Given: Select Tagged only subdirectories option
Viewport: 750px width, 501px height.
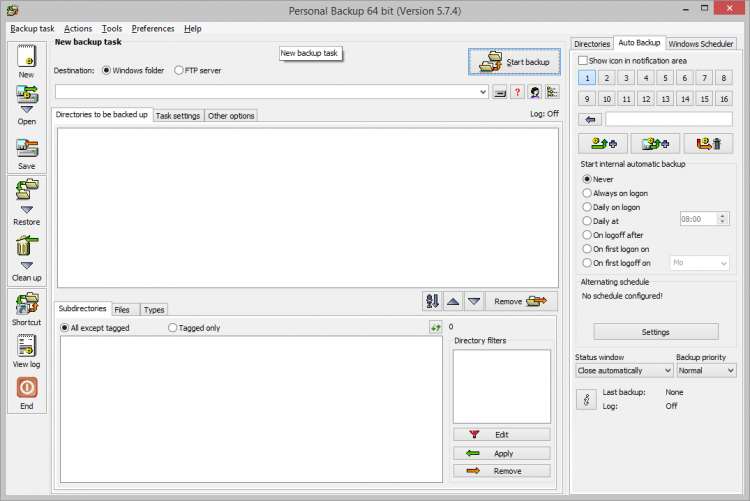Looking at the screenshot, I should pos(194,328).
